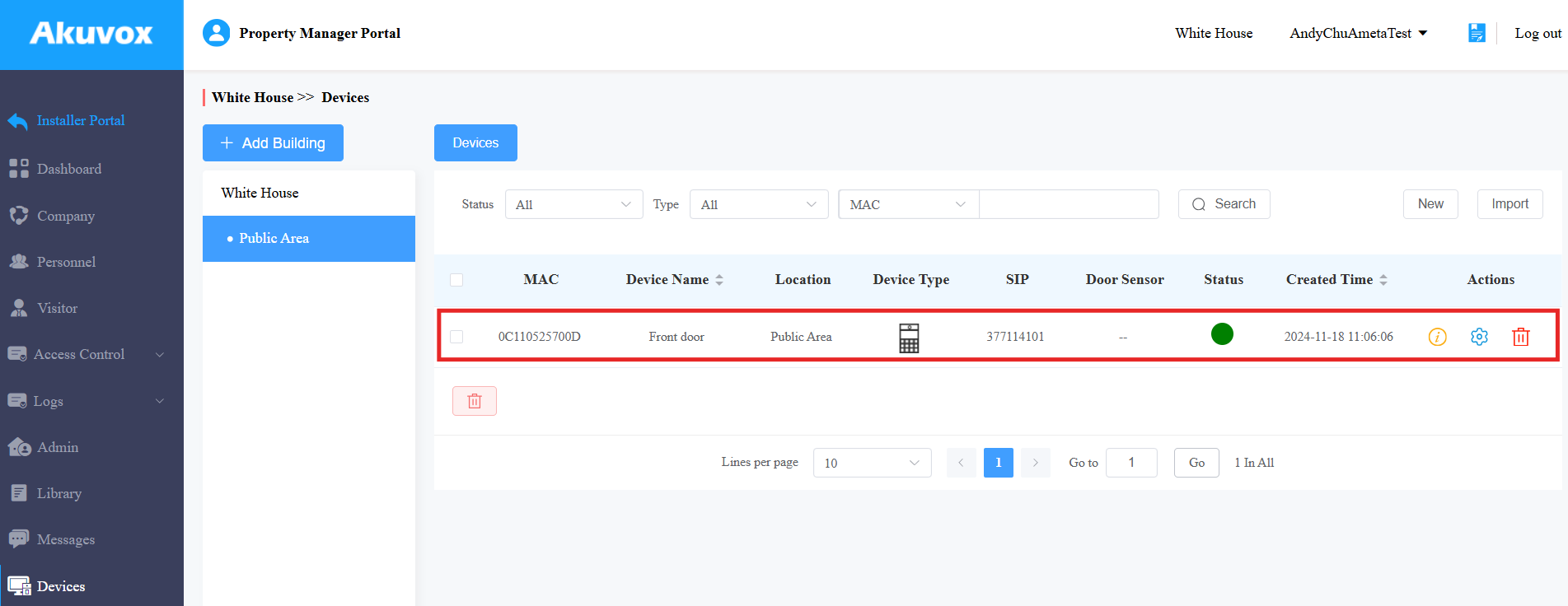Open the AndyChuAmetaTest account dropdown
This screenshot has height=606, width=1568.
(x=1359, y=33)
